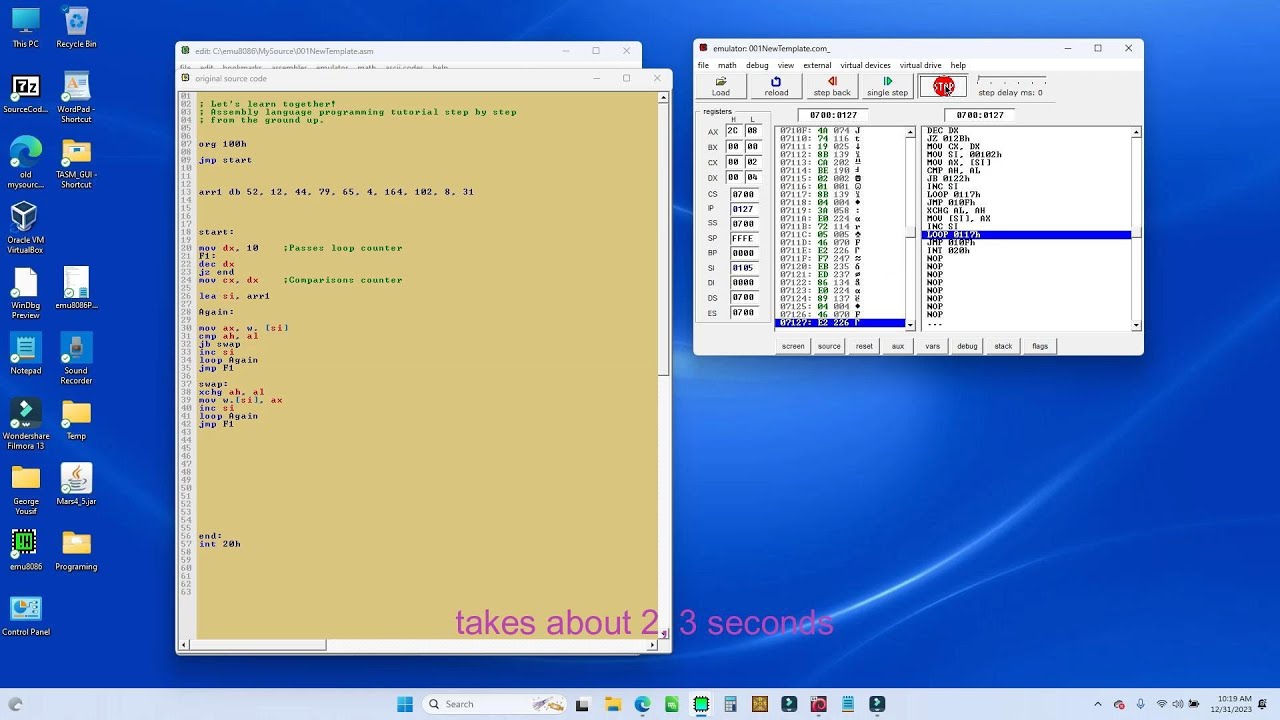Click the address field above disassembly list
Screen dimensions: 1280x720
pos(980,115)
